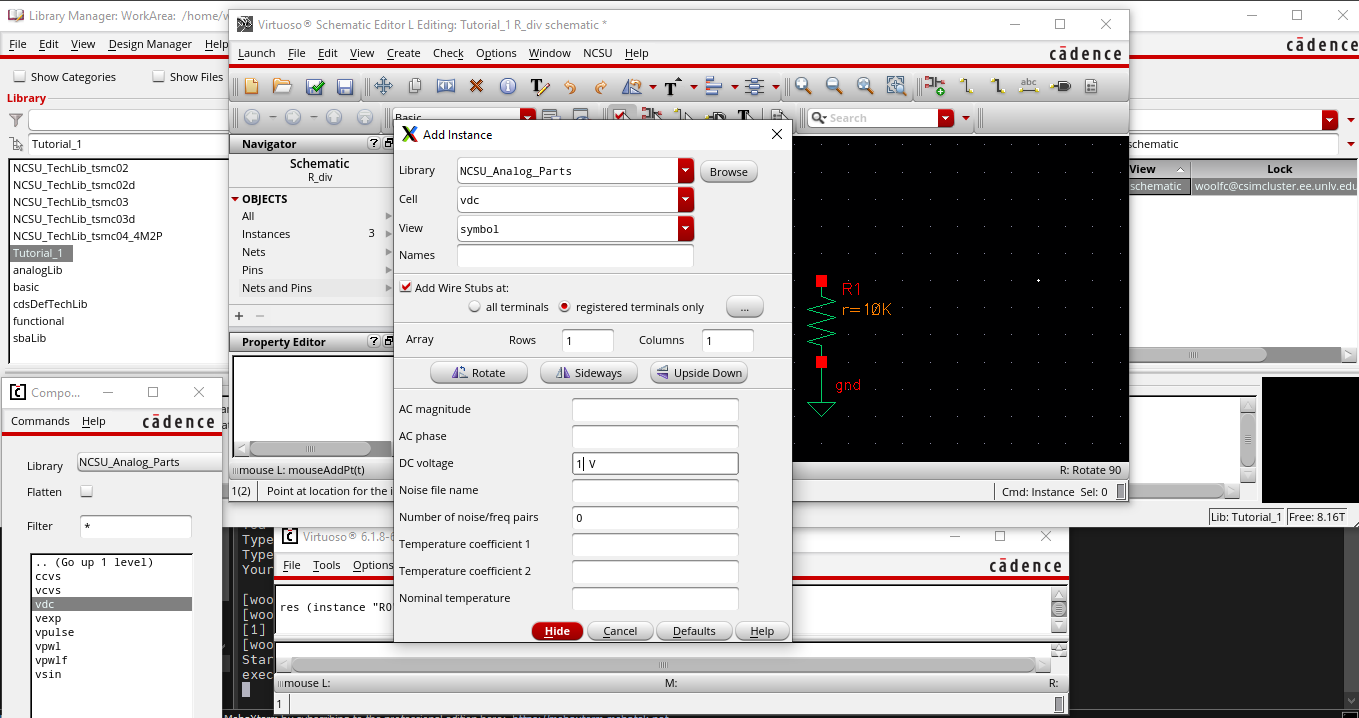This screenshot has height=718, width=1359.
Task: Toggle the Flatten checkbox
Action: click(x=86, y=492)
